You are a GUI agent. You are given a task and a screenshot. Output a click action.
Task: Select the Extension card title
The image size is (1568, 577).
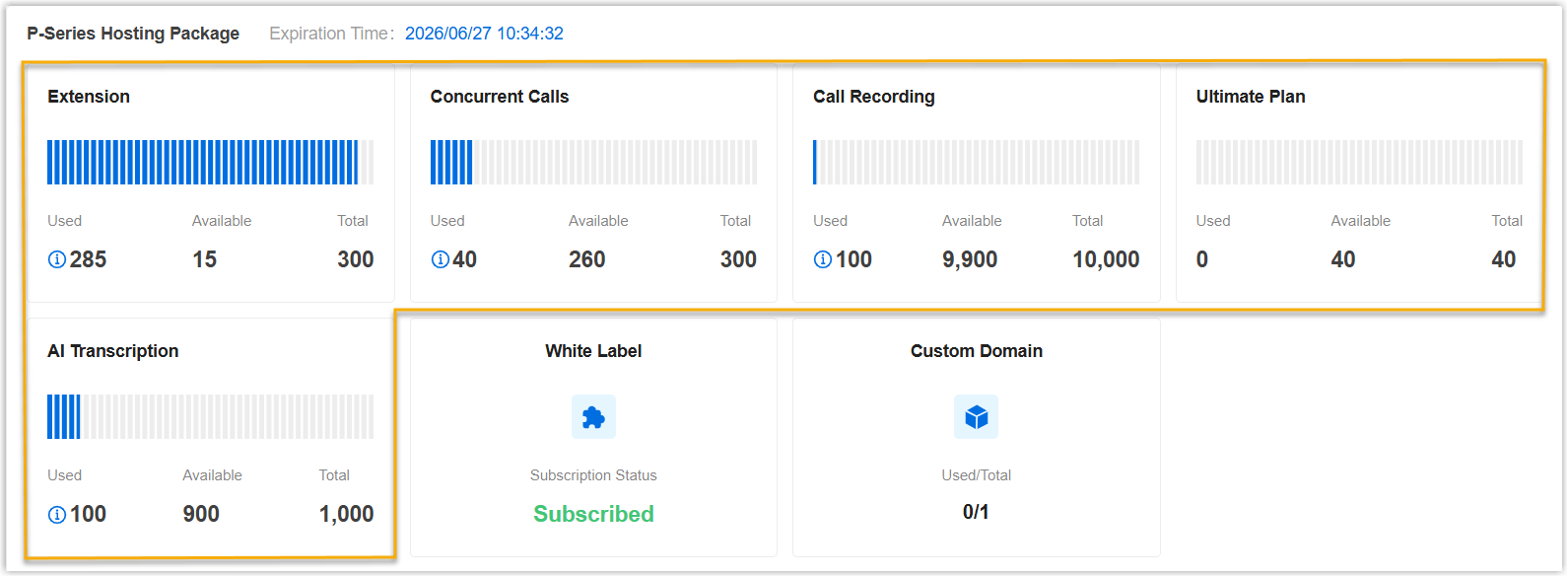(89, 97)
